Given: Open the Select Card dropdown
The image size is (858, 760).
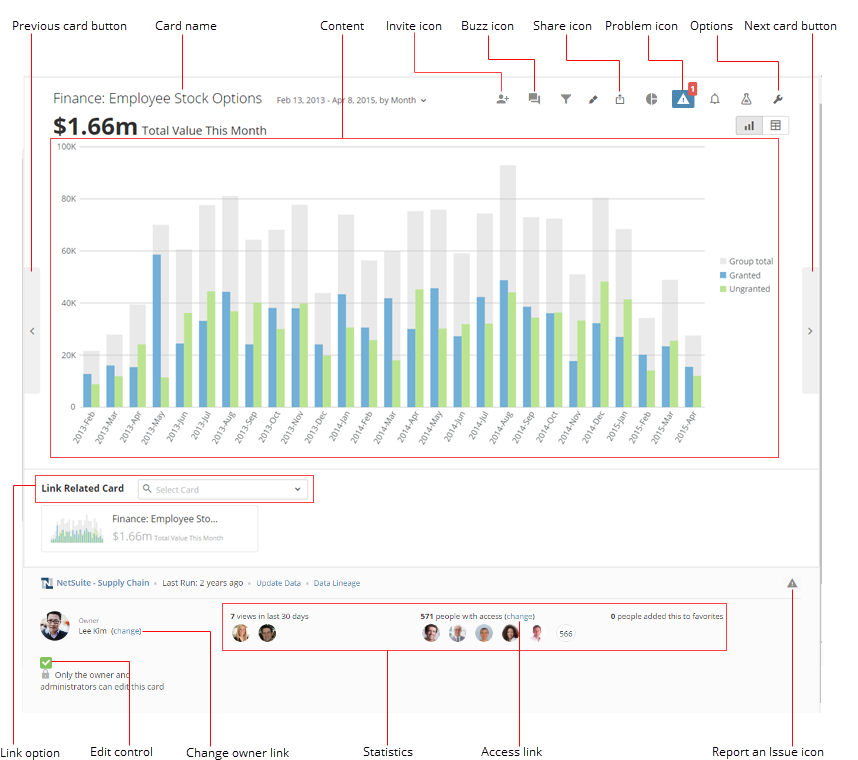Looking at the screenshot, I should pyautogui.click(x=223, y=489).
